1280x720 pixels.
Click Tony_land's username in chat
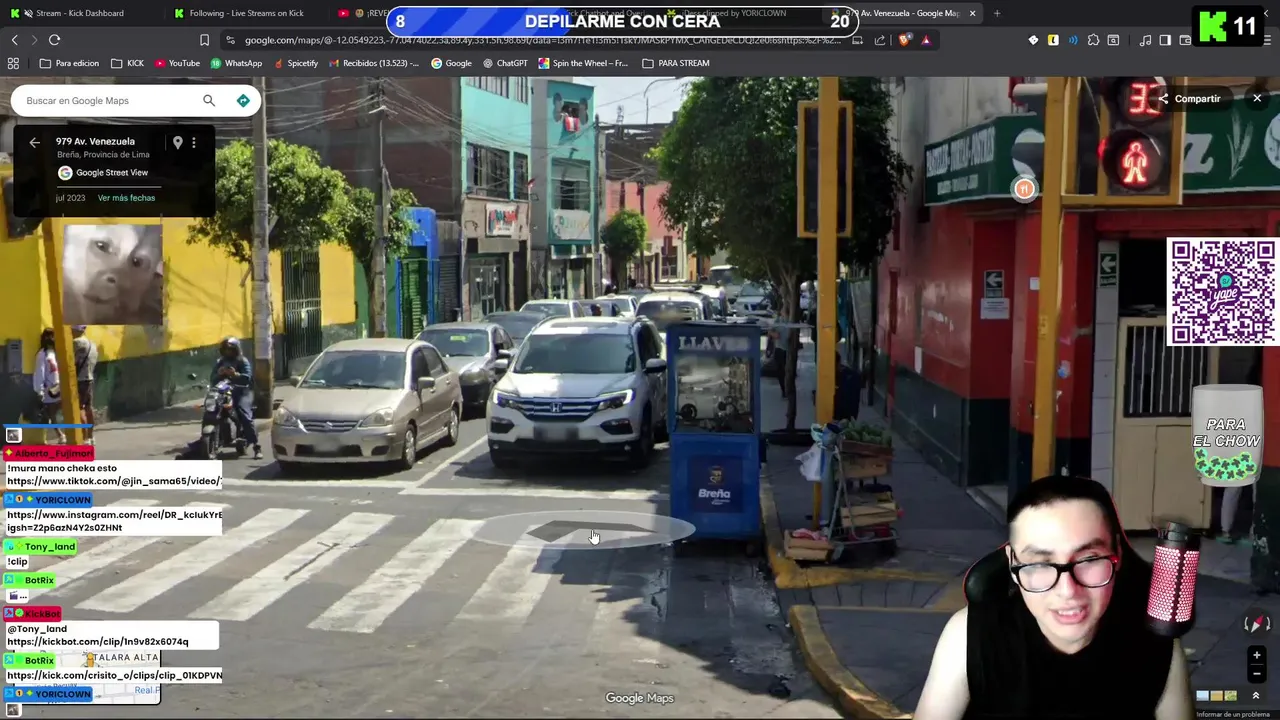coord(49,547)
